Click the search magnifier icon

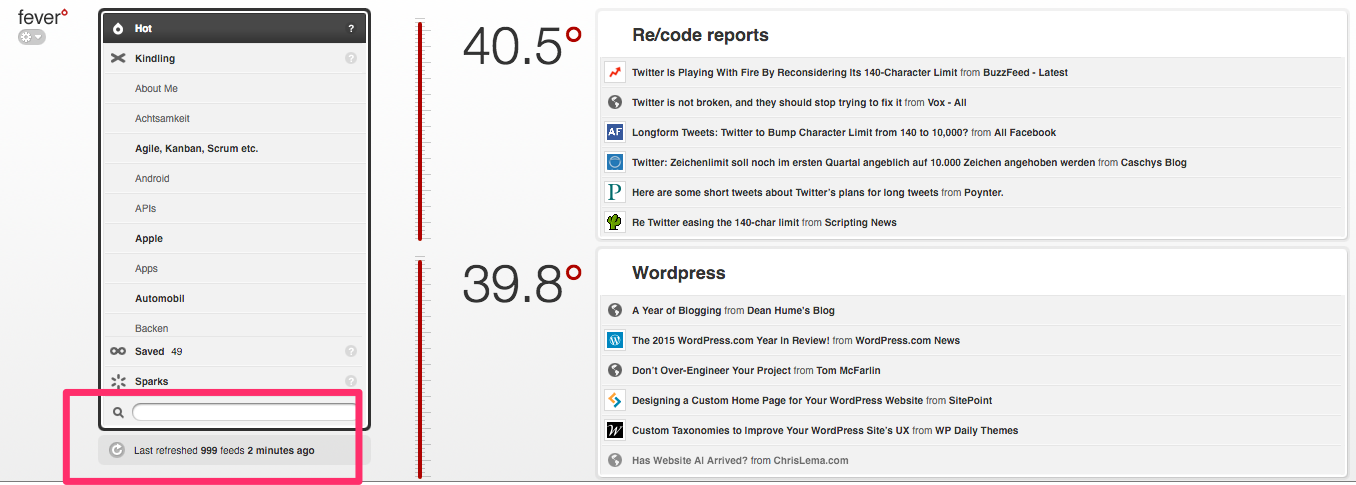coord(118,412)
